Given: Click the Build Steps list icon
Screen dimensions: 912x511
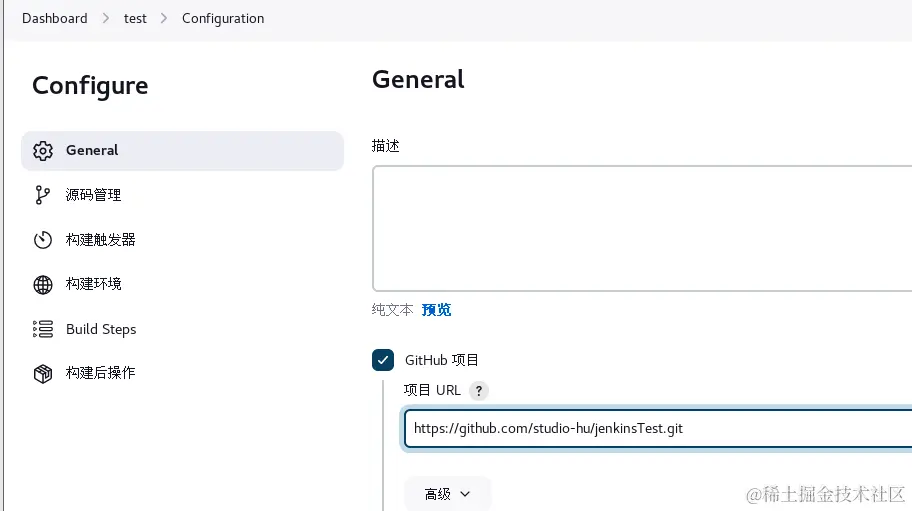Looking at the screenshot, I should coord(43,329).
